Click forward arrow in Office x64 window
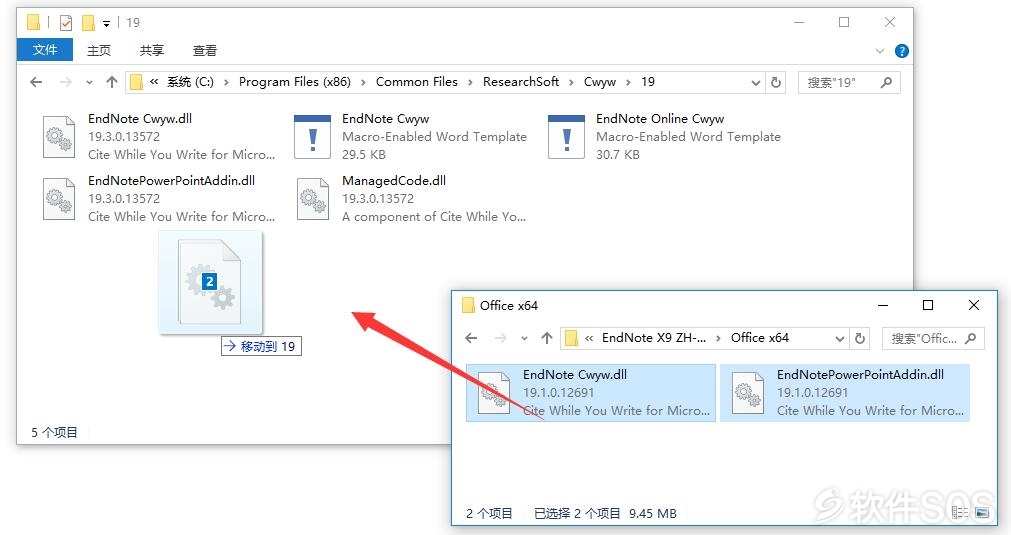 pyautogui.click(x=501, y=338)
